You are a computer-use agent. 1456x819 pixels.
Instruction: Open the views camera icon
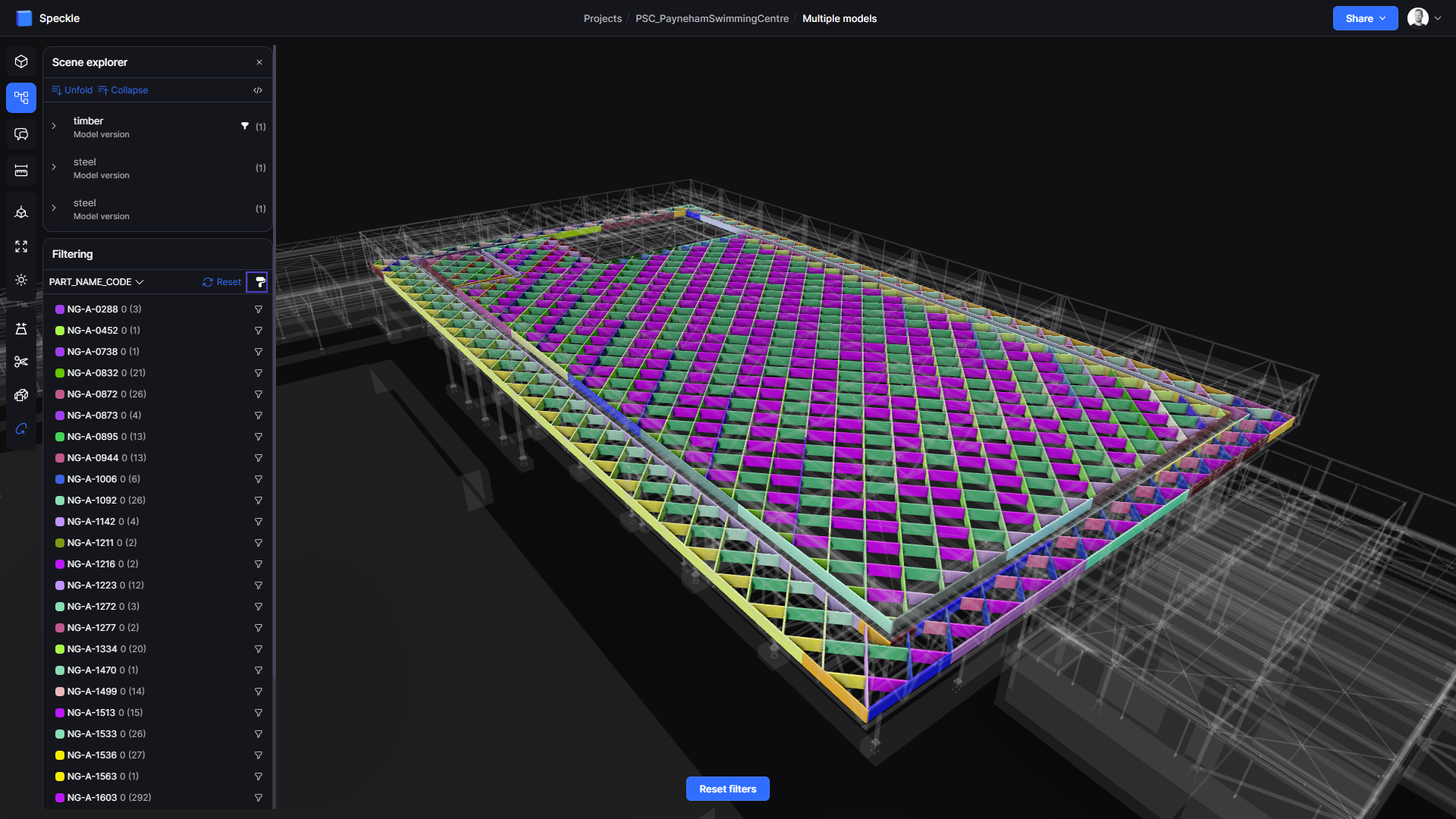click(21, 212)
